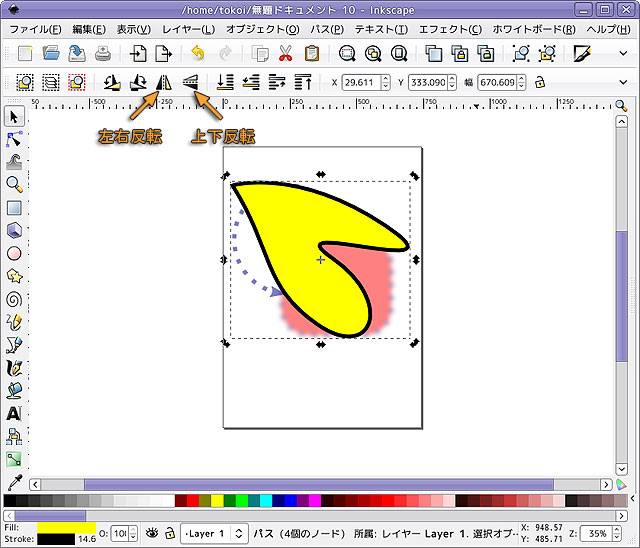Click the yellow Fill color indicator
Image resolution: width=640 pixels, height=548 pixels.
[x=66, y=526]
